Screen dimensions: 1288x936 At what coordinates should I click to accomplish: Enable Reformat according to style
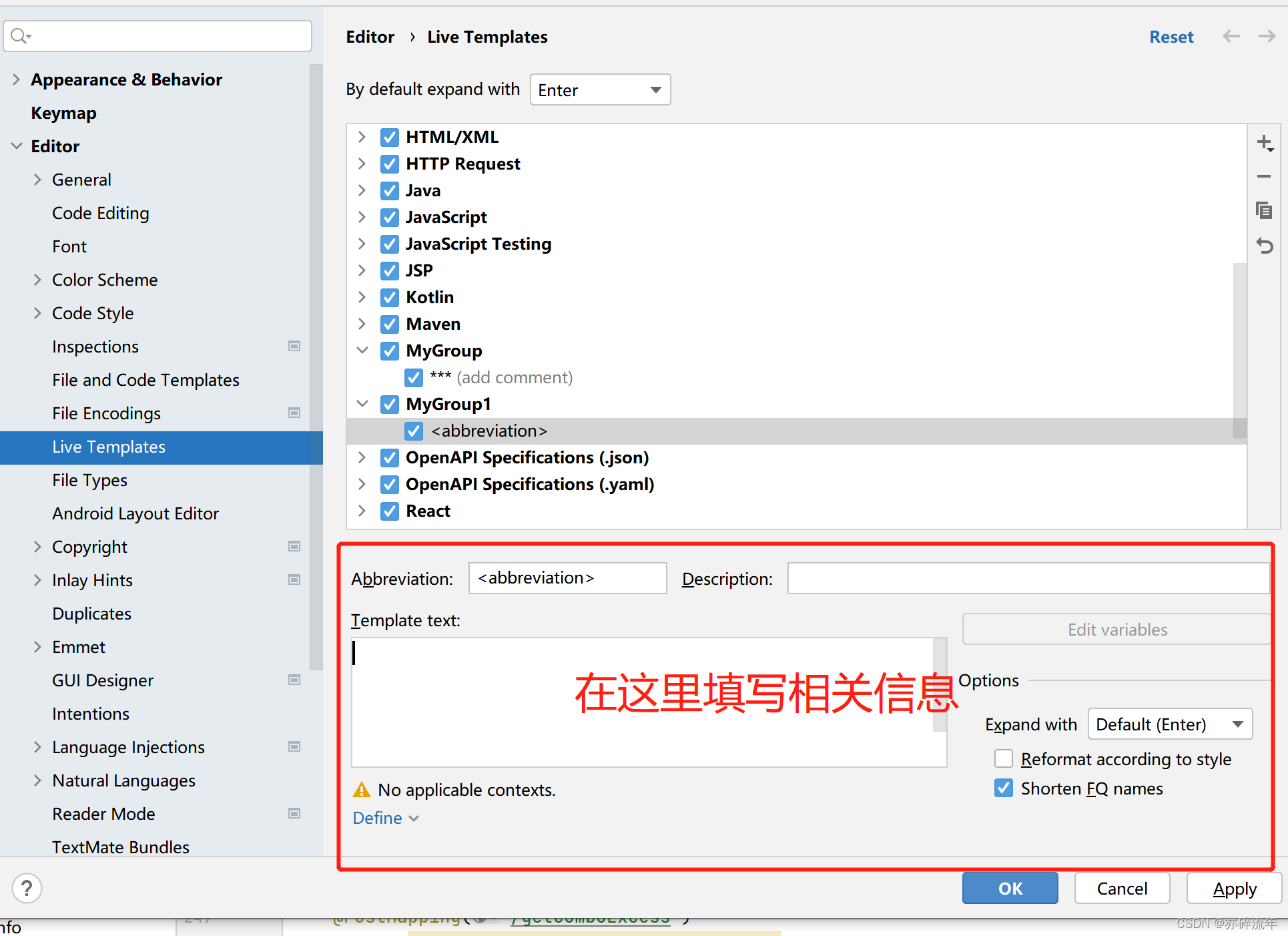point(1004,759)
